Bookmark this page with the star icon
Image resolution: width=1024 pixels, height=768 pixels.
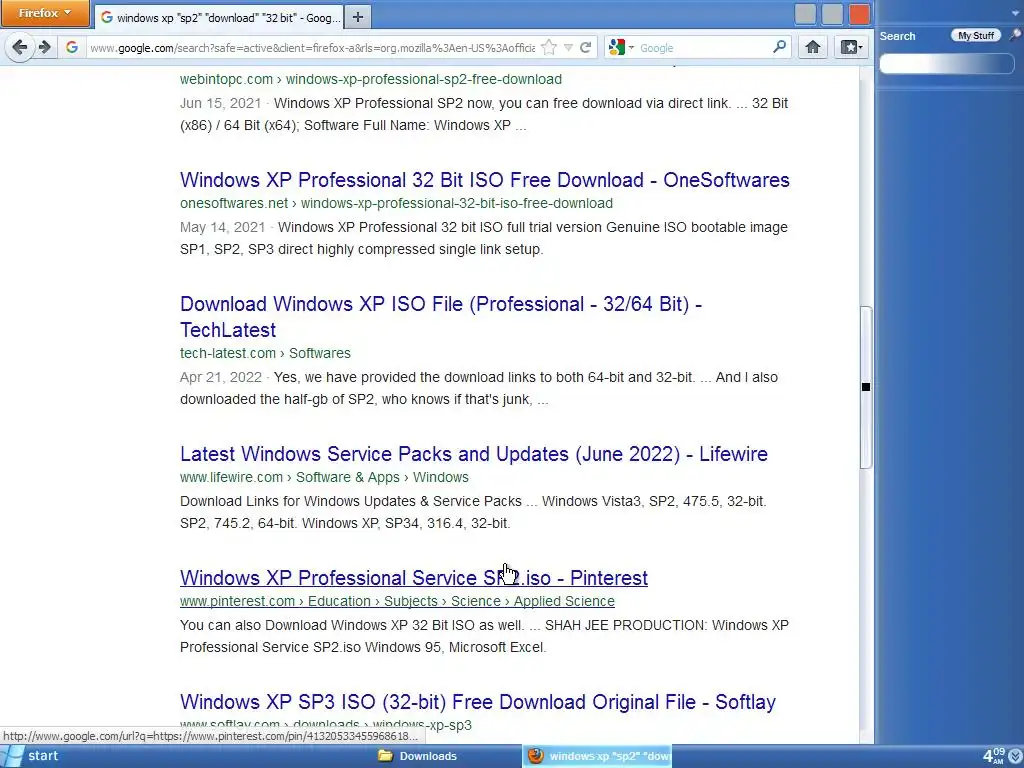tap(549, 48)
